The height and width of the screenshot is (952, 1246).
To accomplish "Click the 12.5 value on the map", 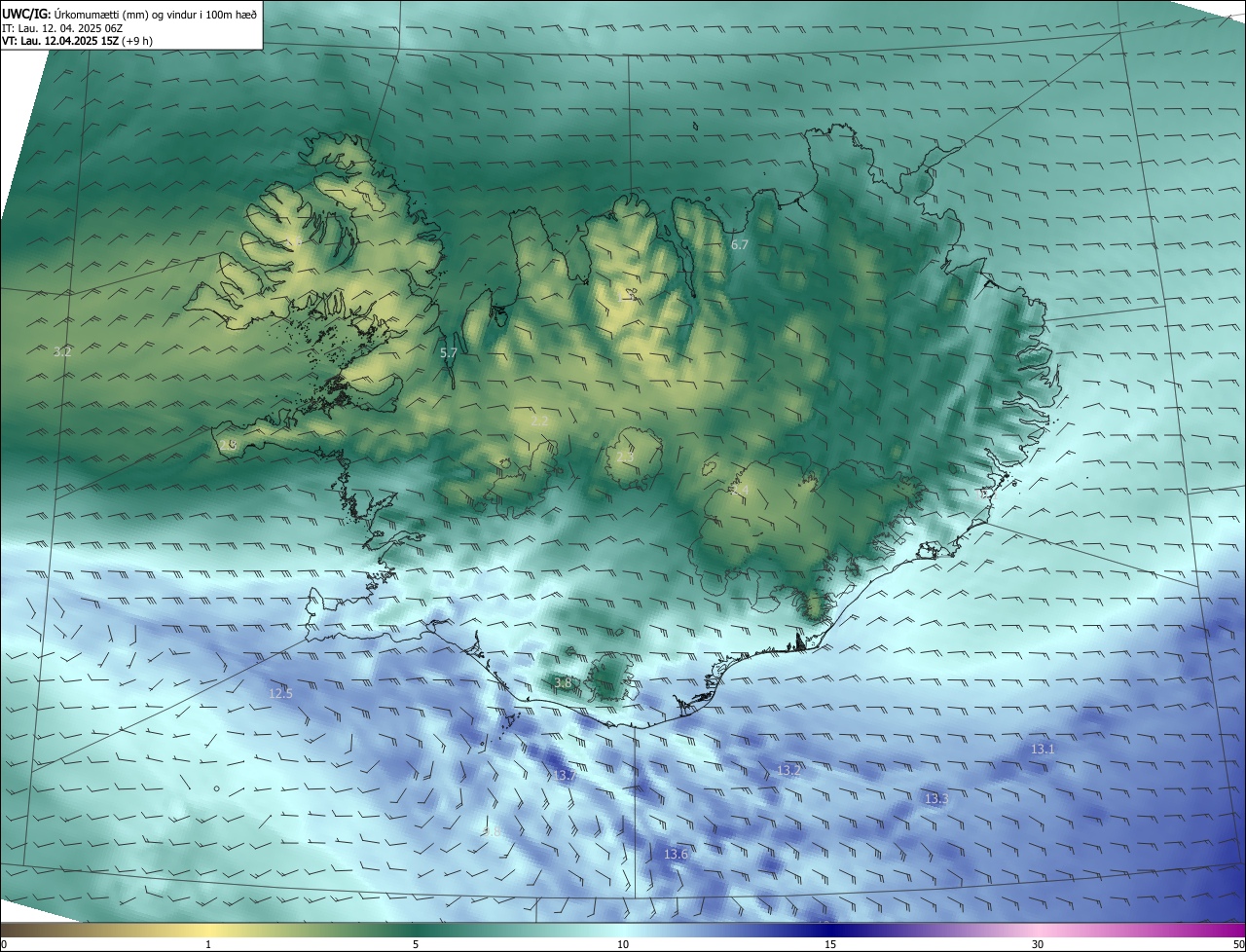I will (280, 693).
